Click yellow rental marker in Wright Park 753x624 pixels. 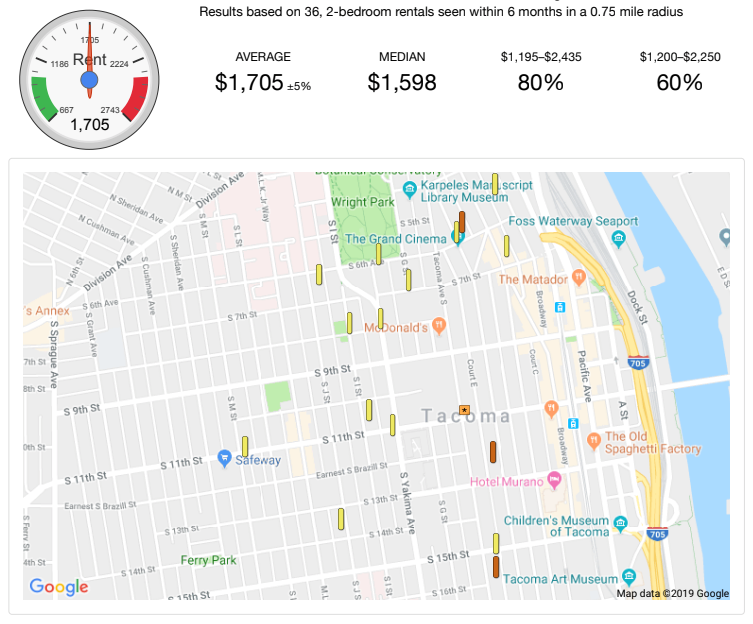(x=378, y=254)
